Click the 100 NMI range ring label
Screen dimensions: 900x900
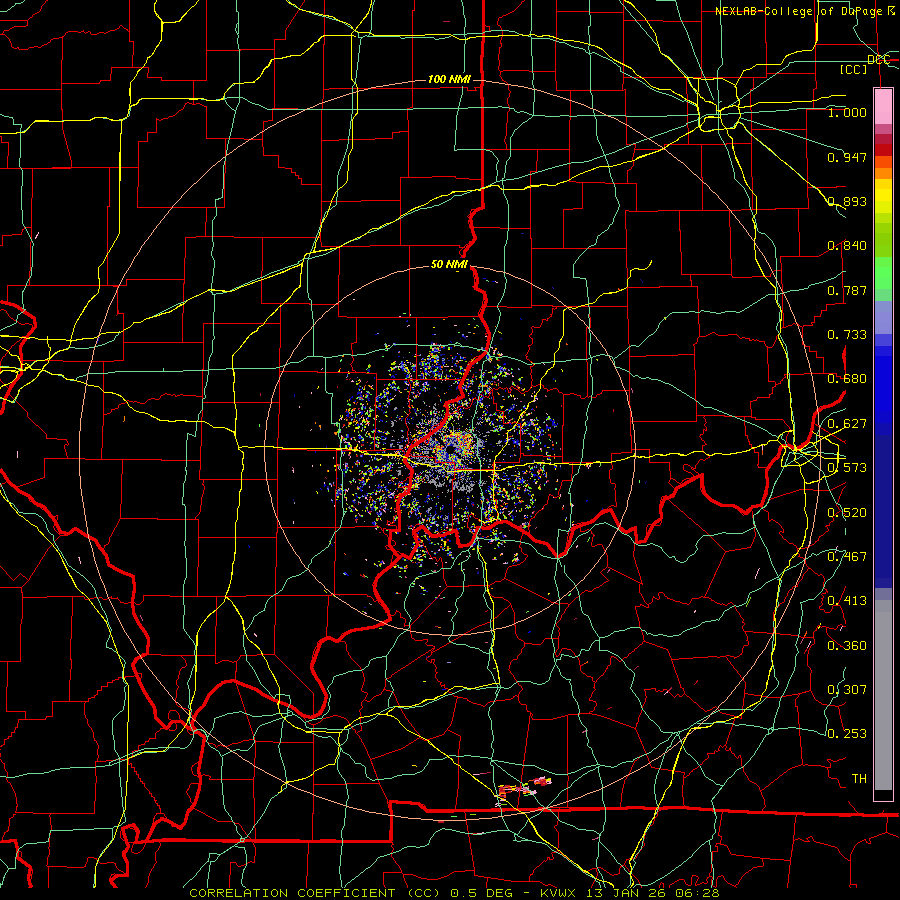coord(449,79)
